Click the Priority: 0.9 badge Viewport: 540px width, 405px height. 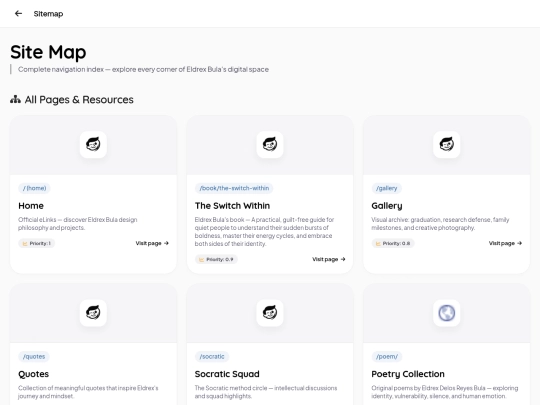216,259
